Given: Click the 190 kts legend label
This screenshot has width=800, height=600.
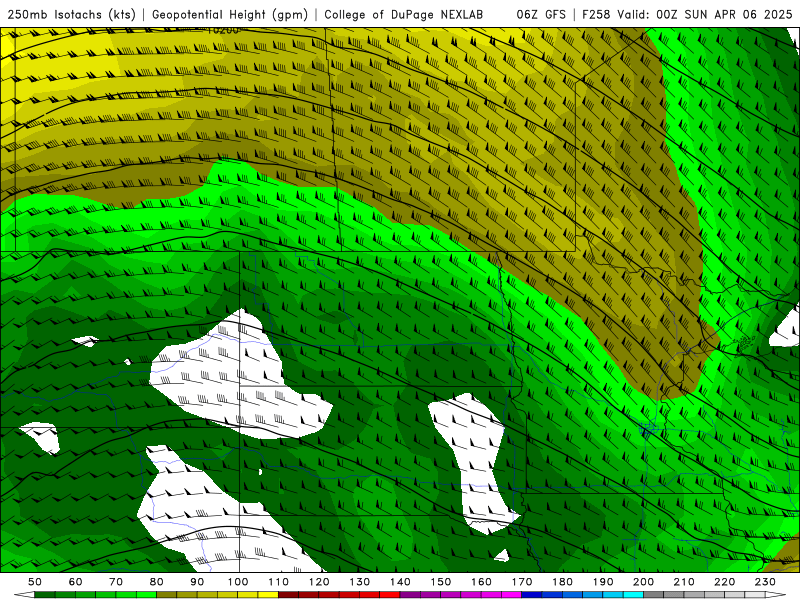Looking at the screenshot, I should point(603,582).
